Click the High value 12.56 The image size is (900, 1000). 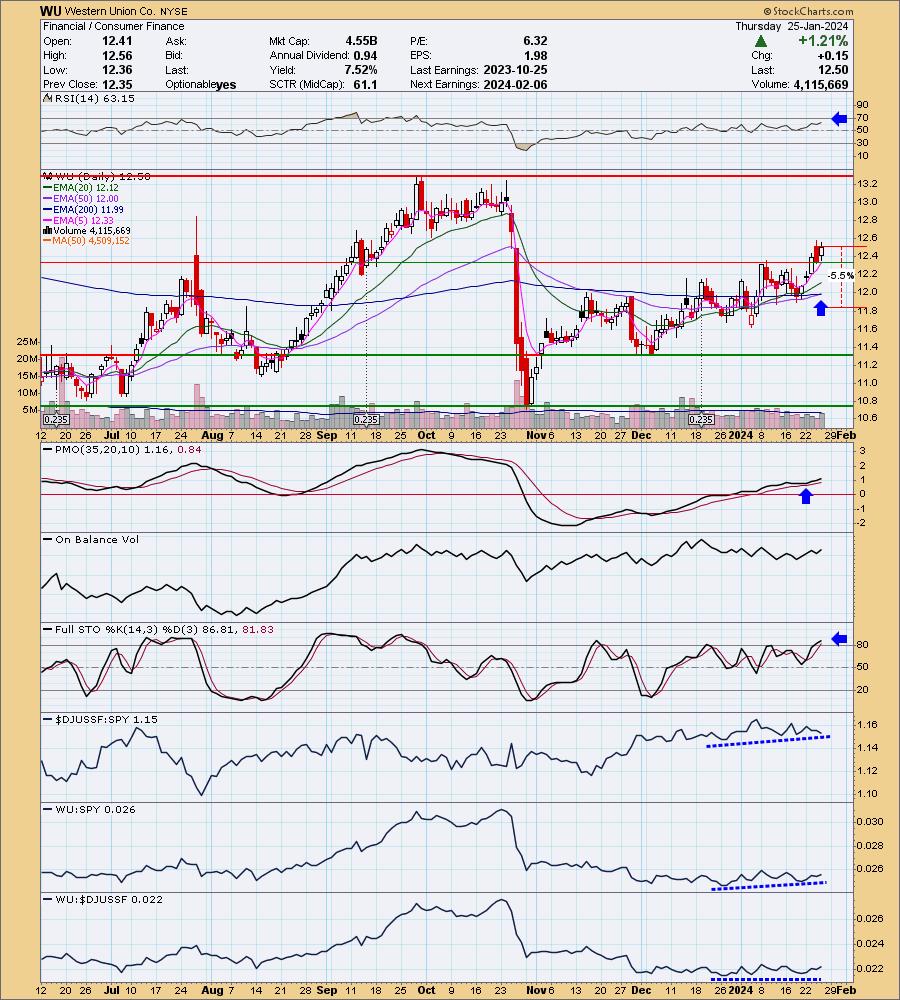point(117,55)
